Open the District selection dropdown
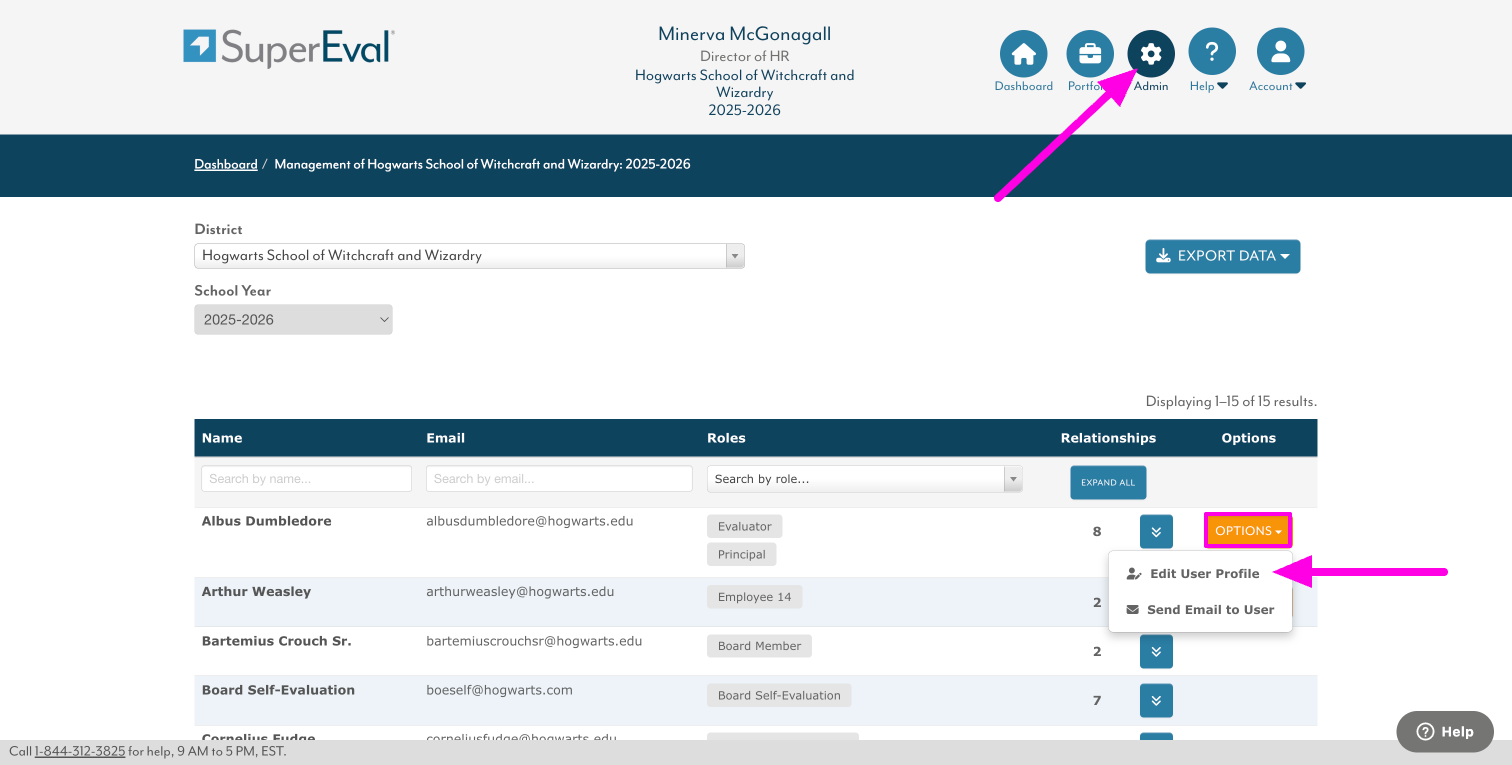Screen dimensions: 1512x765 (469, 256)
